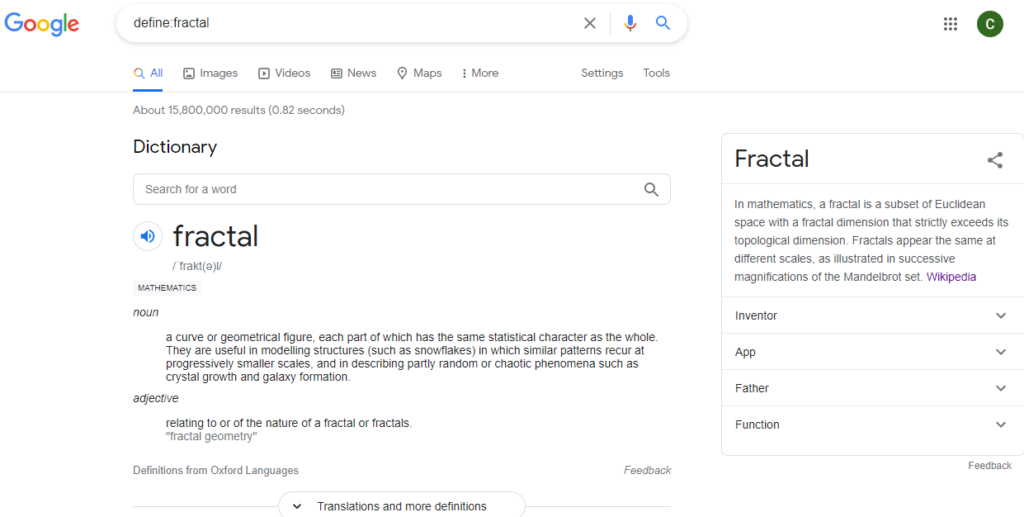Viewport: 1024px width, 517px height.
Task: Switch to the Images tab
Action: pos(210,73)
